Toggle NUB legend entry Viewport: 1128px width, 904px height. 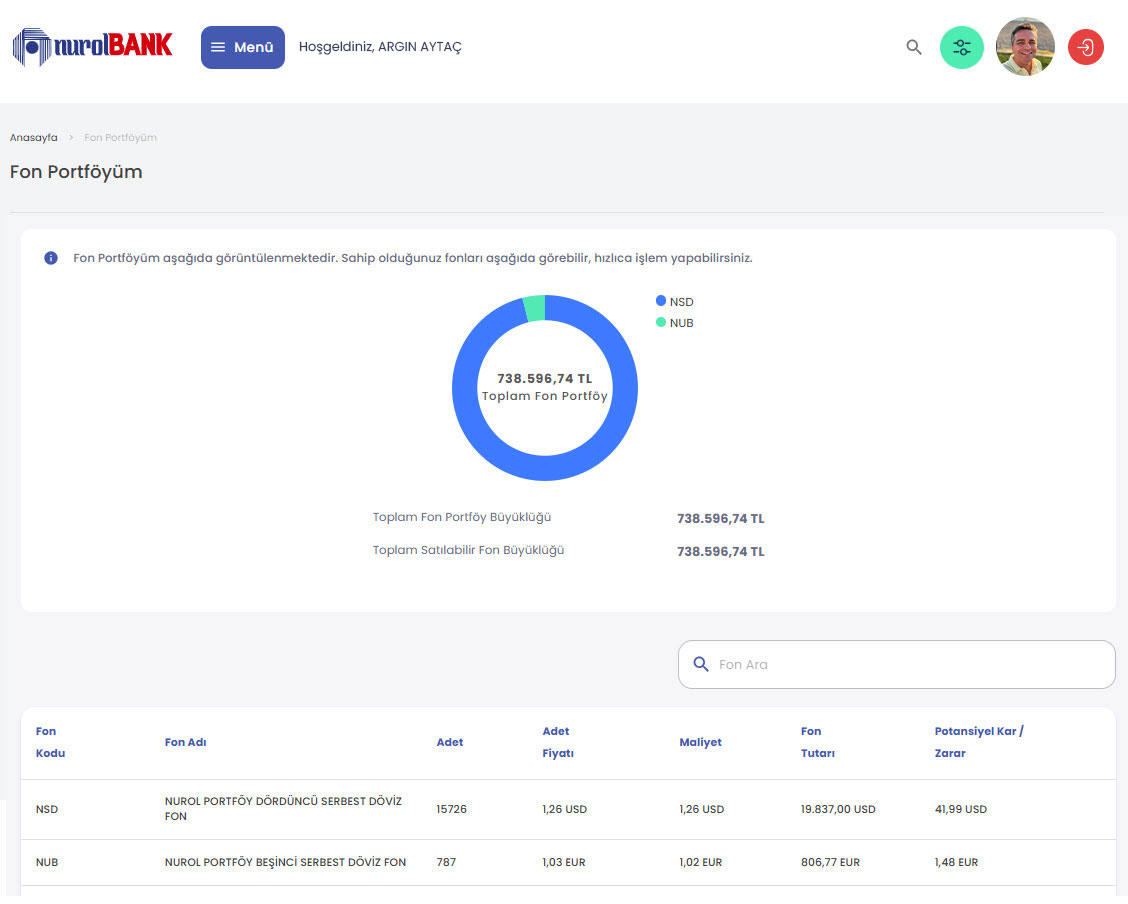(x=675, y=323)
